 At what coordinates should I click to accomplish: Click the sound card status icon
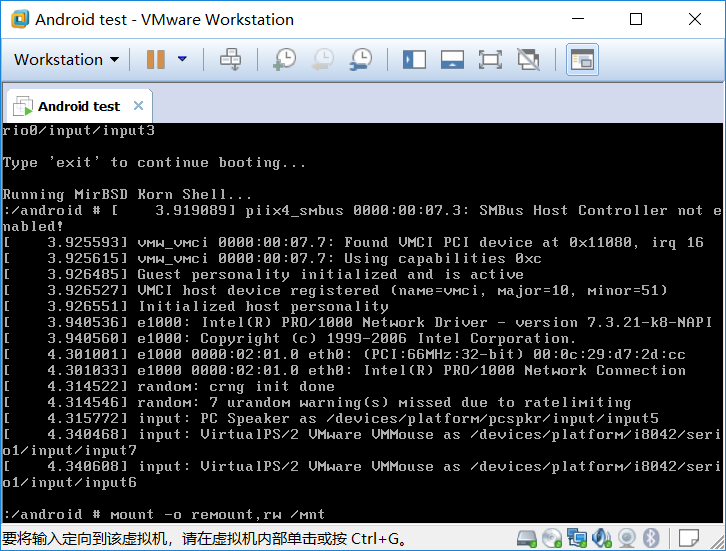601,538
